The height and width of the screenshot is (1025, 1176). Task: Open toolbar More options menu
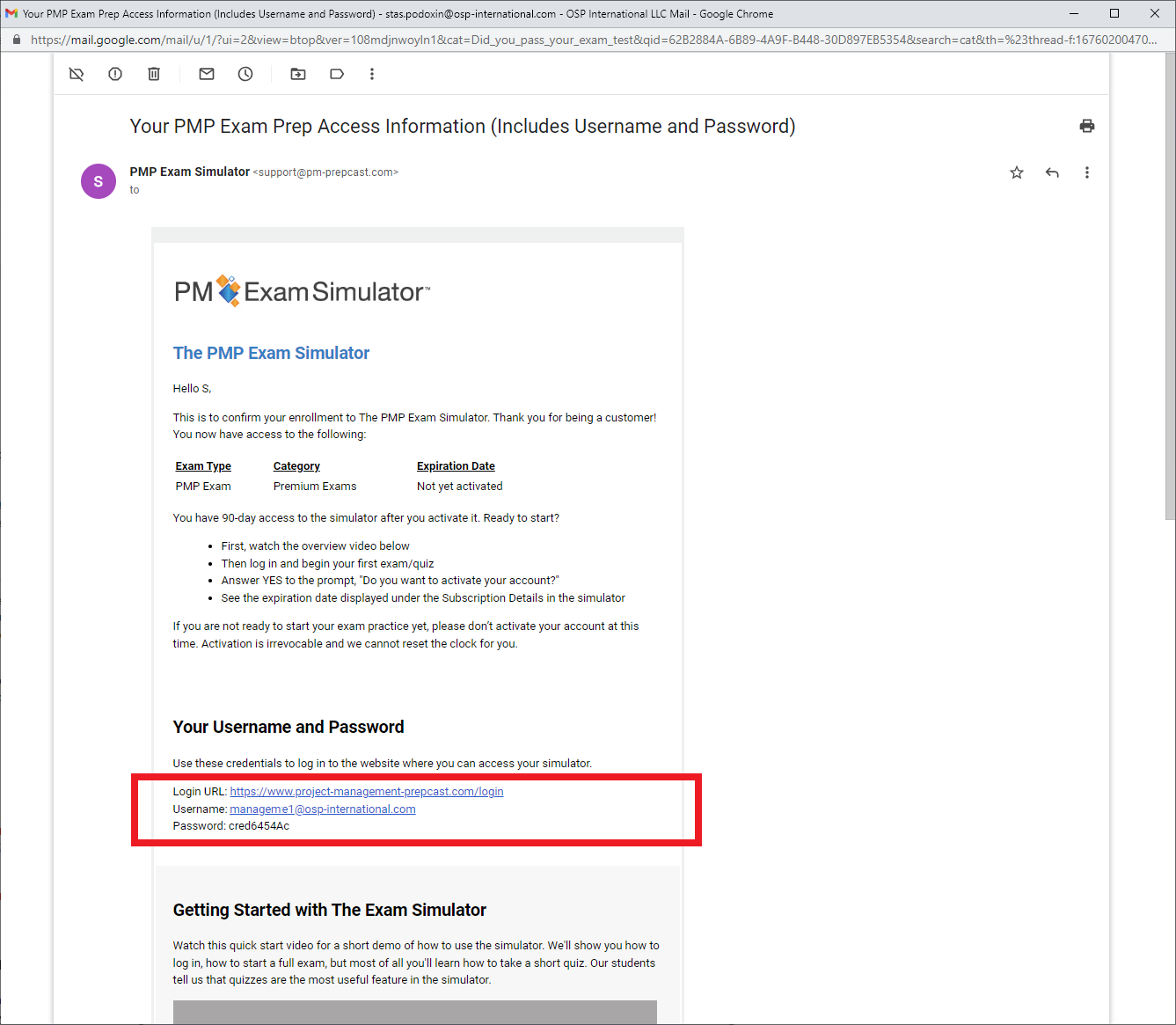click(x=372, y=74)
